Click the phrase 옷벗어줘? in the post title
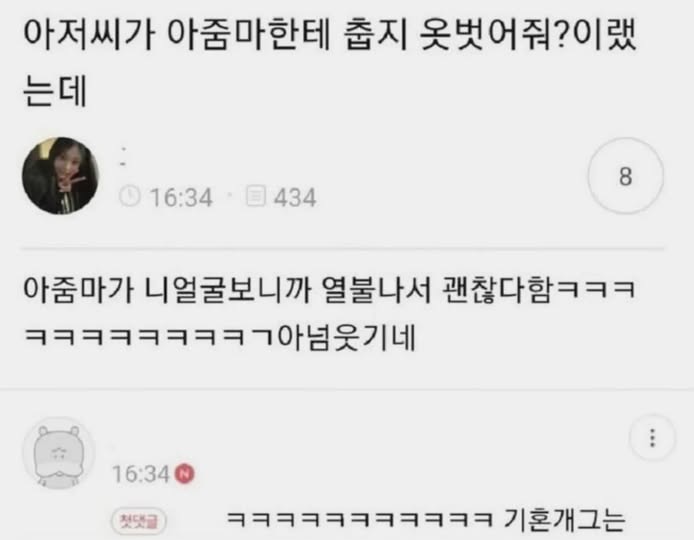 (x=492, y=35)
